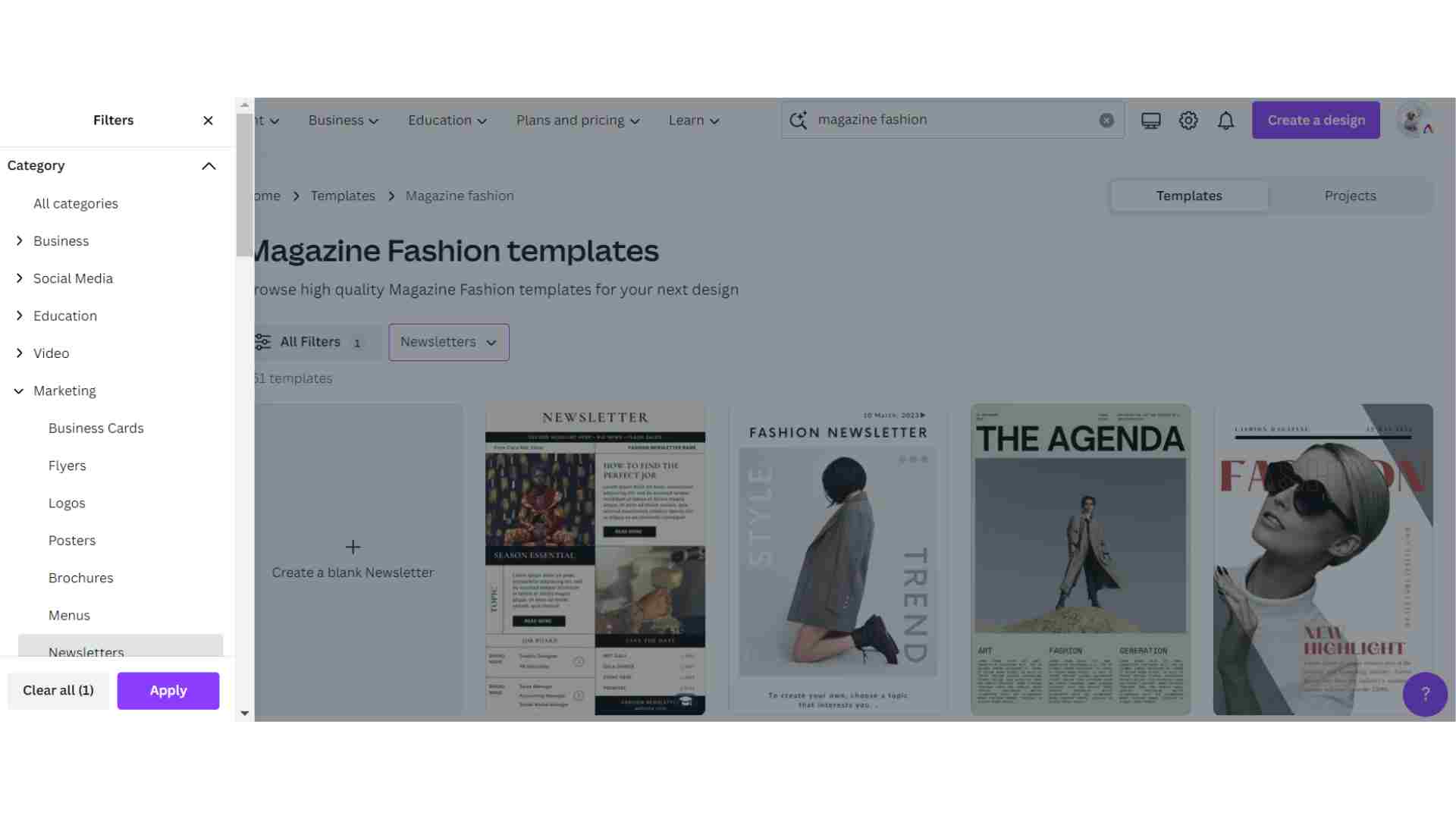
Task: Collapse the Marketing category
Action: tap(20, 391)
